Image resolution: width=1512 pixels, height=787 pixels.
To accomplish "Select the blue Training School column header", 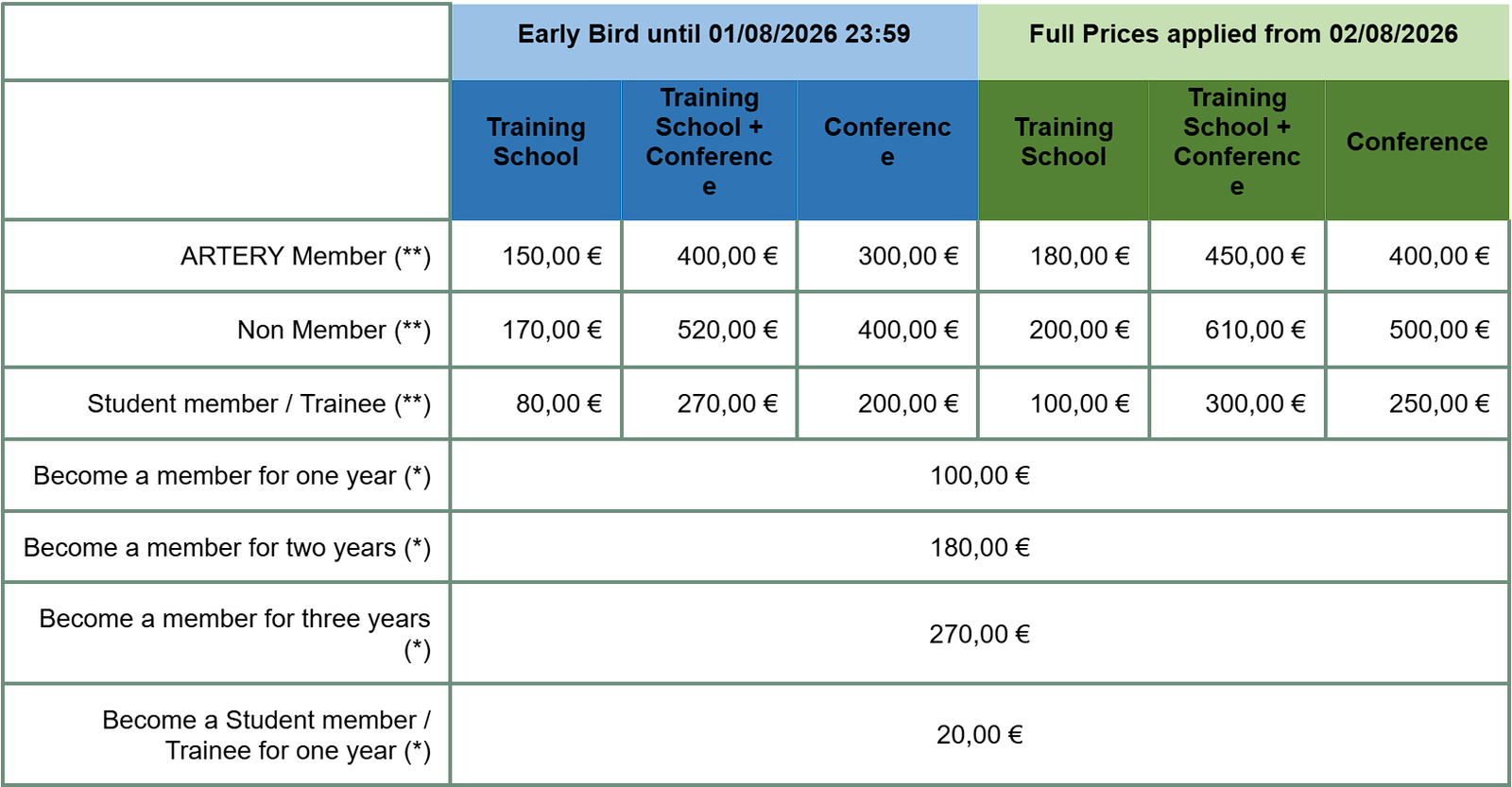I will point(536,143).
